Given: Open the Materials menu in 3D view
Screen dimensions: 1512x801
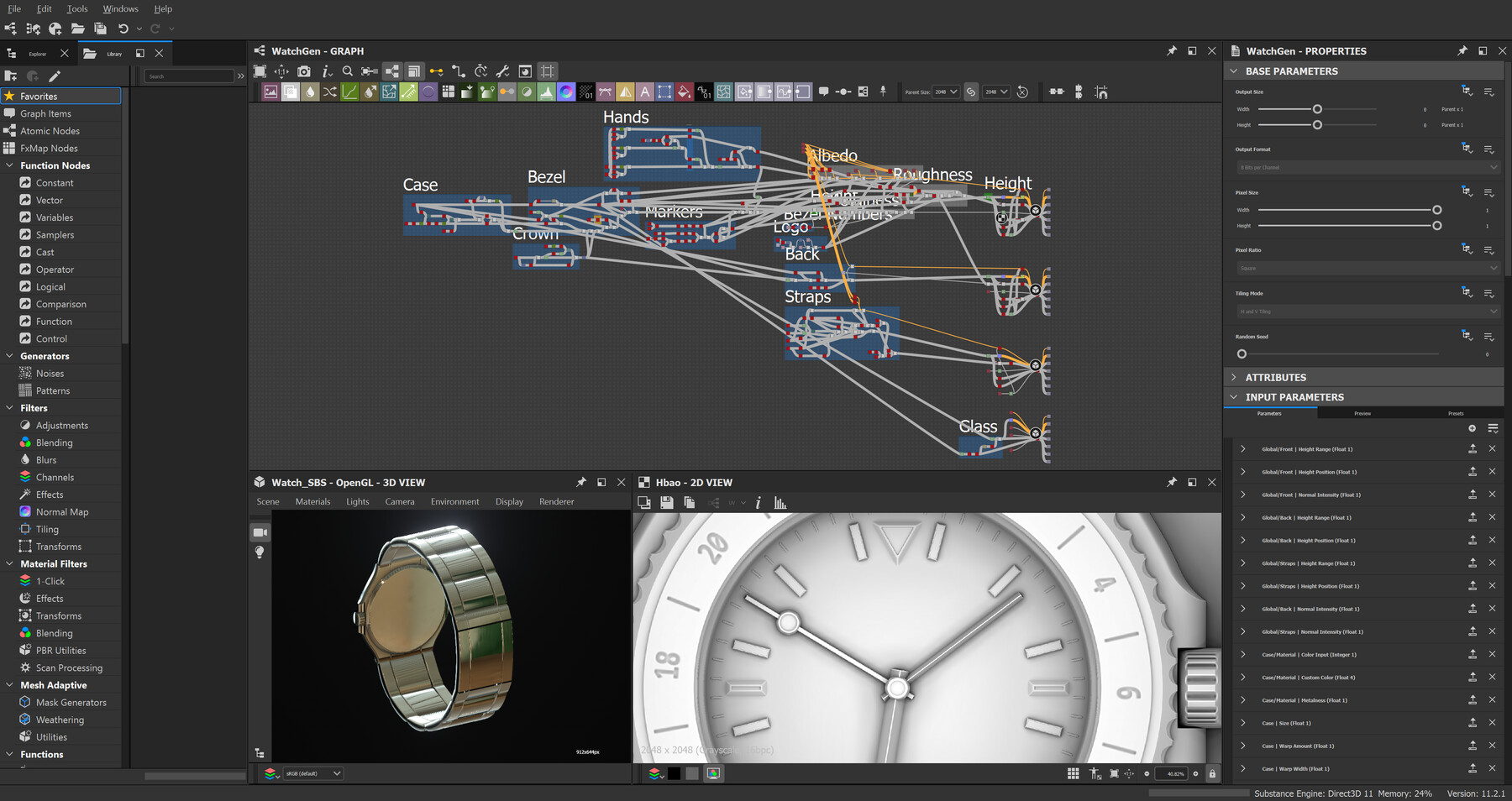Looking at the screenshot, I should pyautogui.click(x=312, y=502).
